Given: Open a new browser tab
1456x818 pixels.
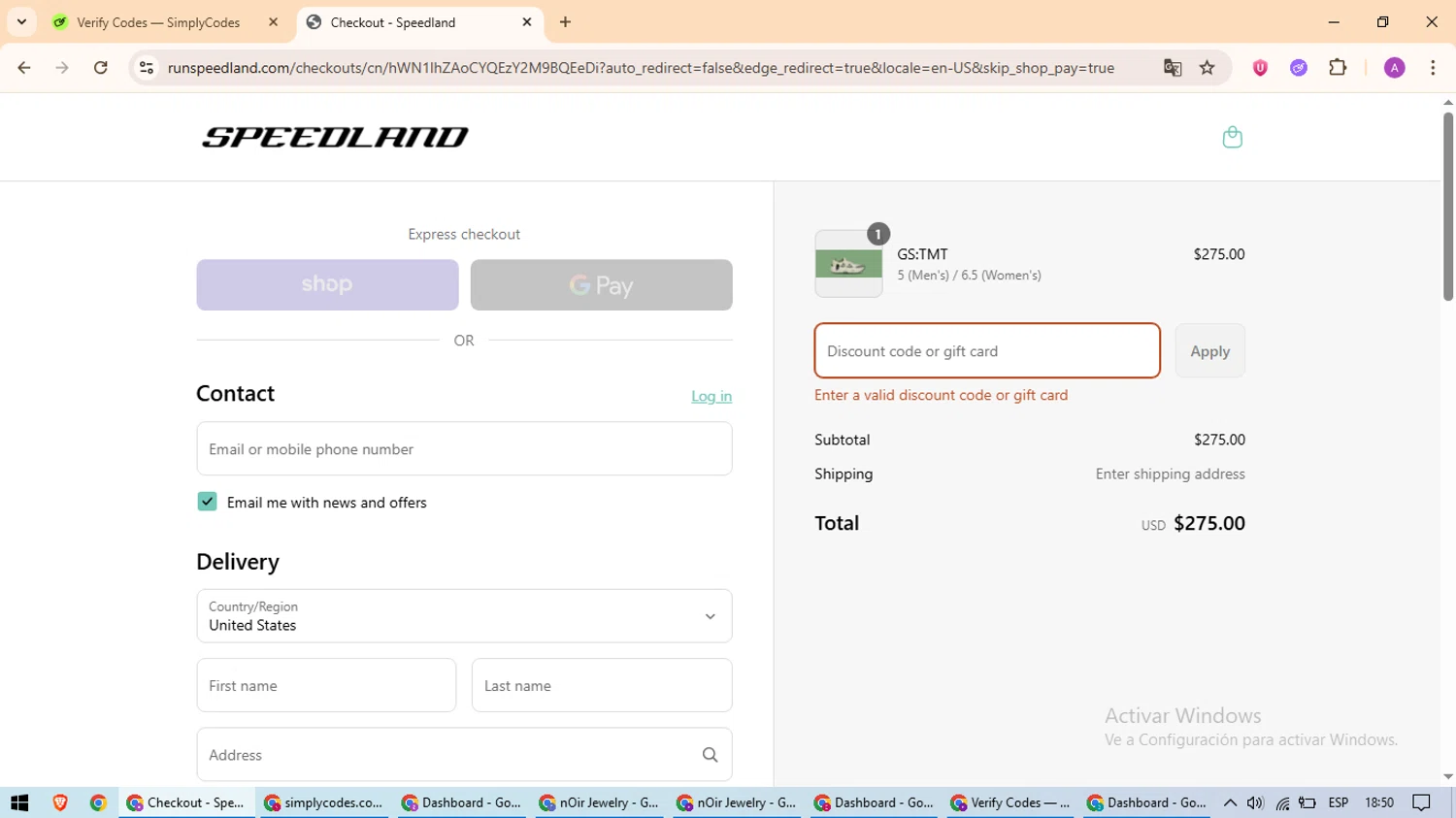Looking at the screenshot, I should 565,22.
